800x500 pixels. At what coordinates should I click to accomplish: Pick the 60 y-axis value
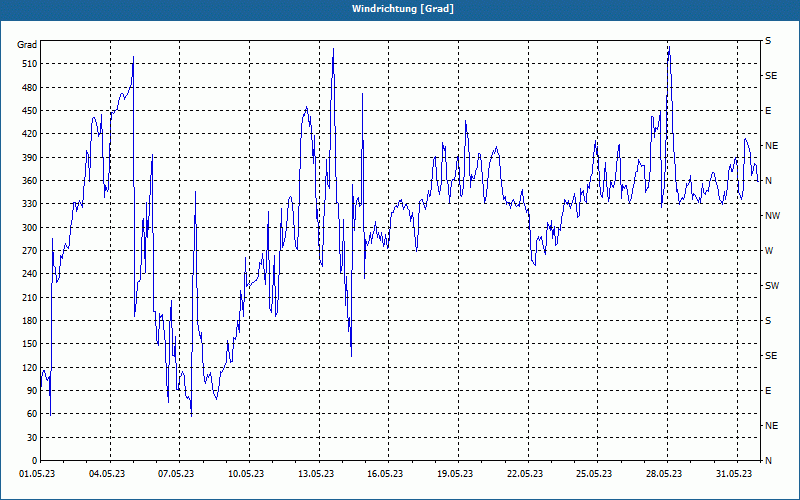click(x=31, y=414)
